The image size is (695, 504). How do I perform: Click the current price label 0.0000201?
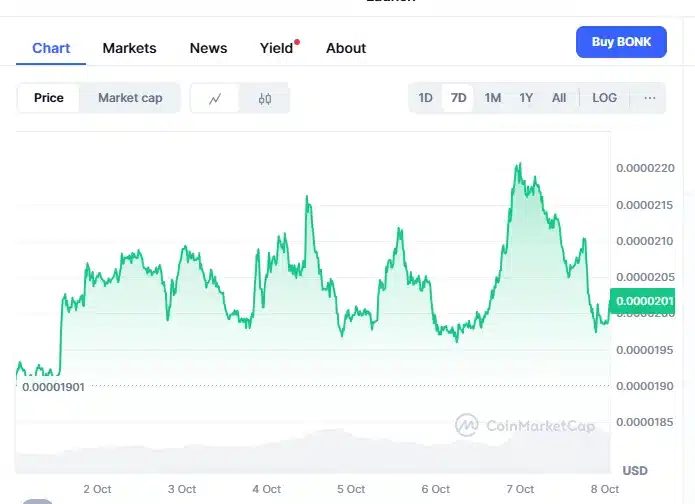tap(648, 301)
